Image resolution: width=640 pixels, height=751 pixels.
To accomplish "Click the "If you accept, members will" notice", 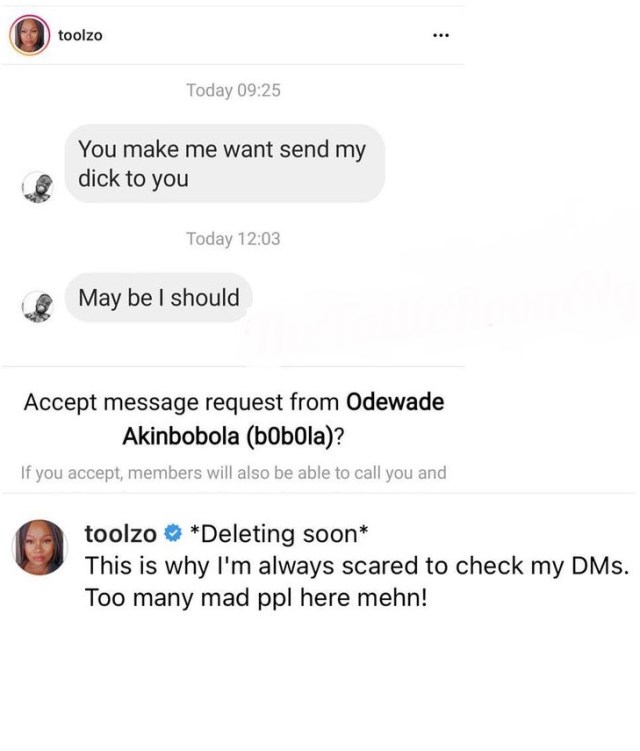I will coord(233,472).
